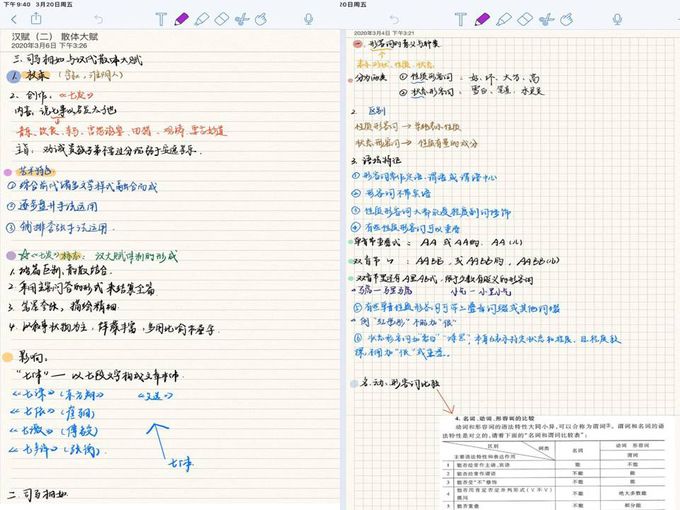The width and height of the screenshot is (680, 510).
Task: Pick the Eraser tool in right pane
Action: pos(524,19)
